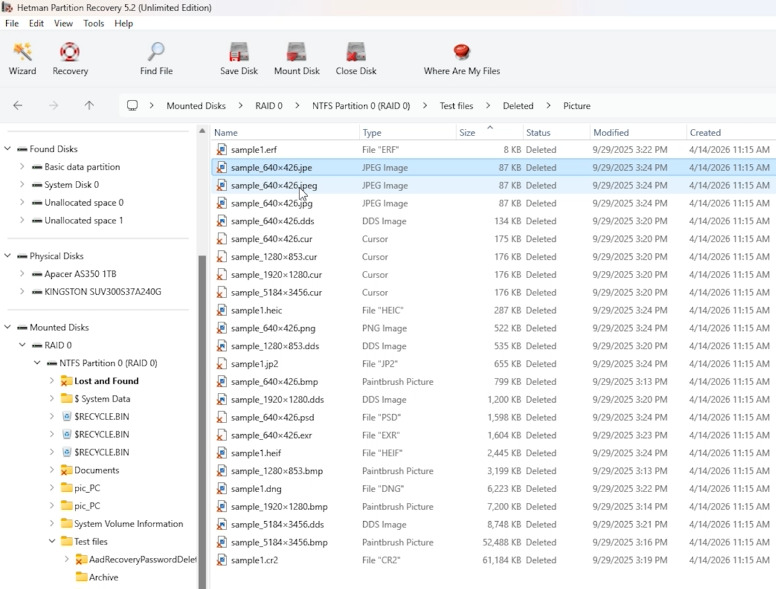Select Unallocated space 1 in tree

point(83,220)
